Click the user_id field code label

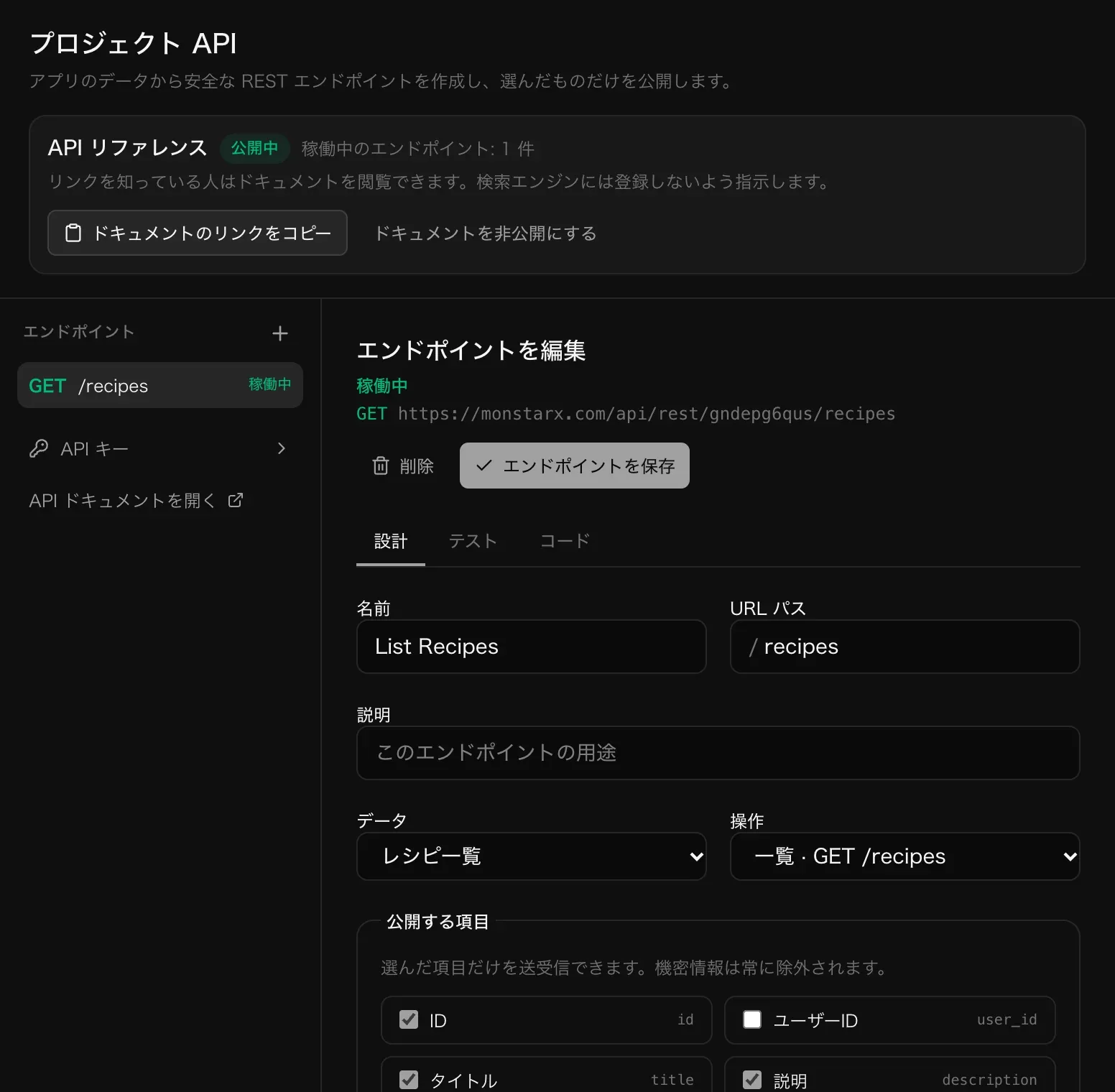(1007, 1019)
